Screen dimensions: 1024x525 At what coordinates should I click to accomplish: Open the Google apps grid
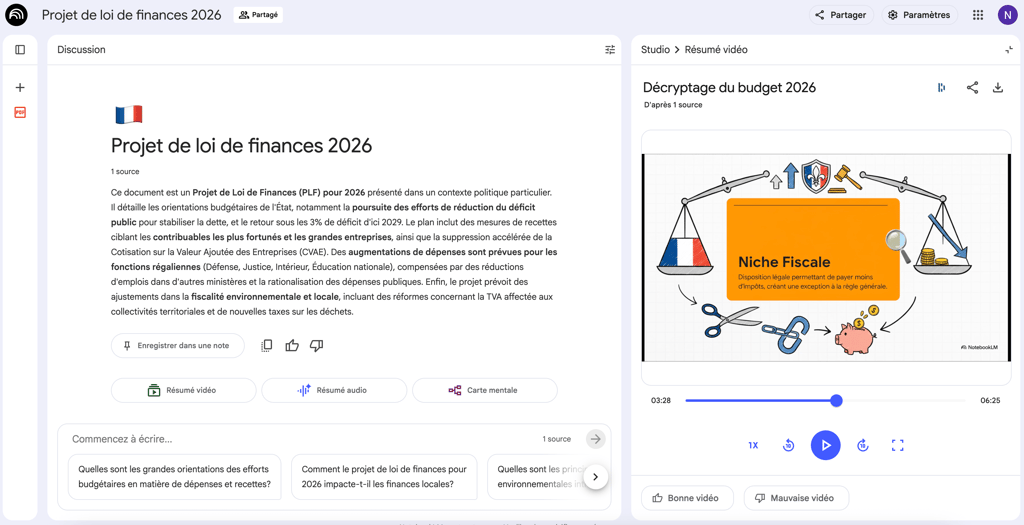[978, 15]
